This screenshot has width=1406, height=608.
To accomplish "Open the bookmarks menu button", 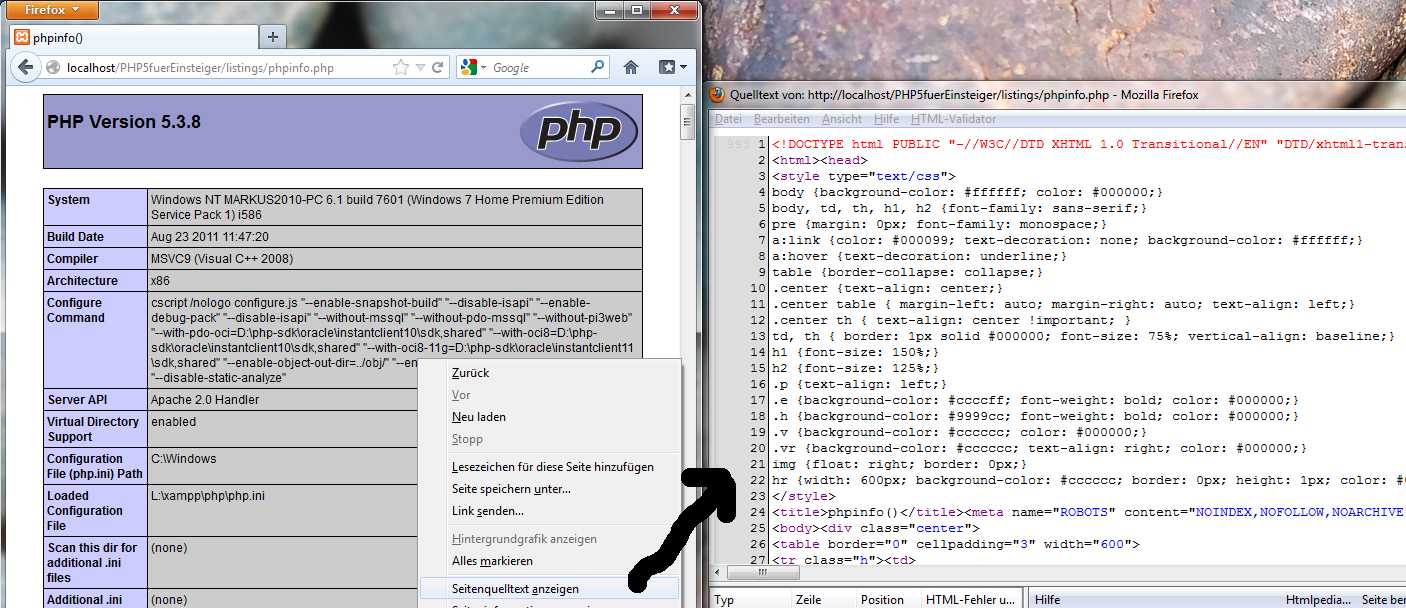I will pos(672,68).
